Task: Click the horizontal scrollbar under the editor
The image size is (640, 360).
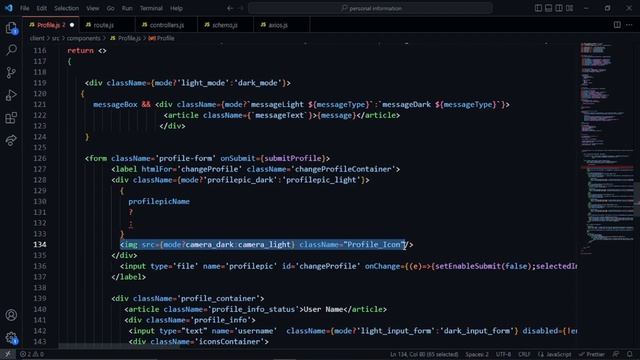Action: [x=118, y=346]
